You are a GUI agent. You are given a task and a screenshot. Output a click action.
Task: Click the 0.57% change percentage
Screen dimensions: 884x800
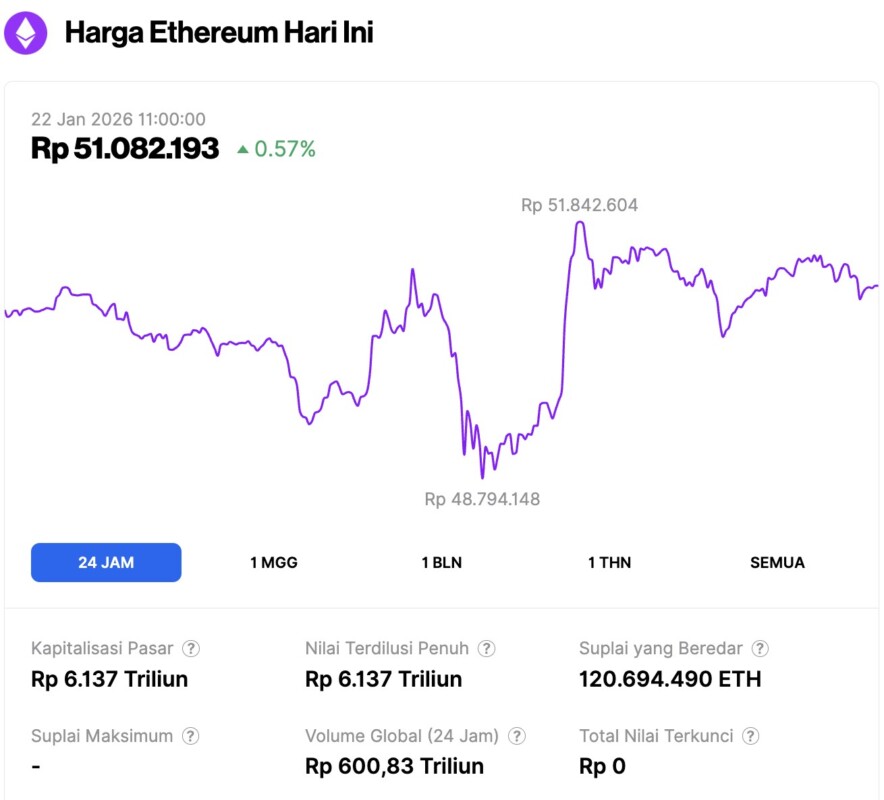coord(285,150)
